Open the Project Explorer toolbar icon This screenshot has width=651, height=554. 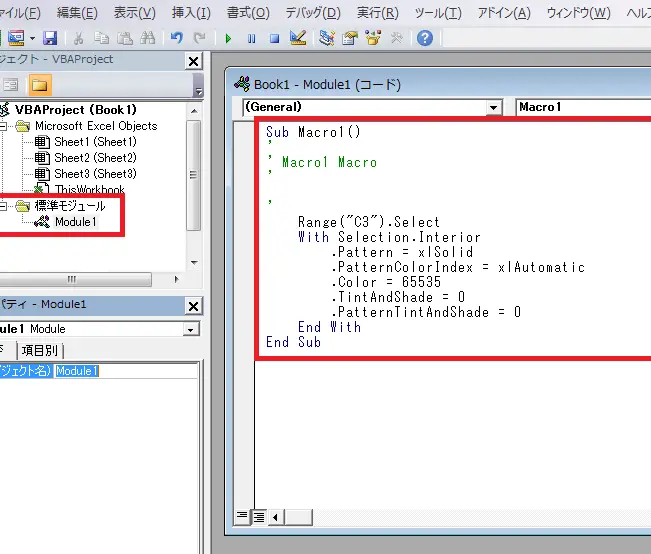tap(327, 38)
